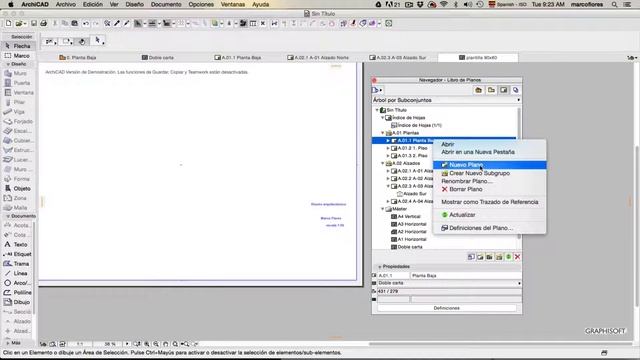Open the Ventanas menu
The image size is (640, 360).
click(x=233, y=4)
